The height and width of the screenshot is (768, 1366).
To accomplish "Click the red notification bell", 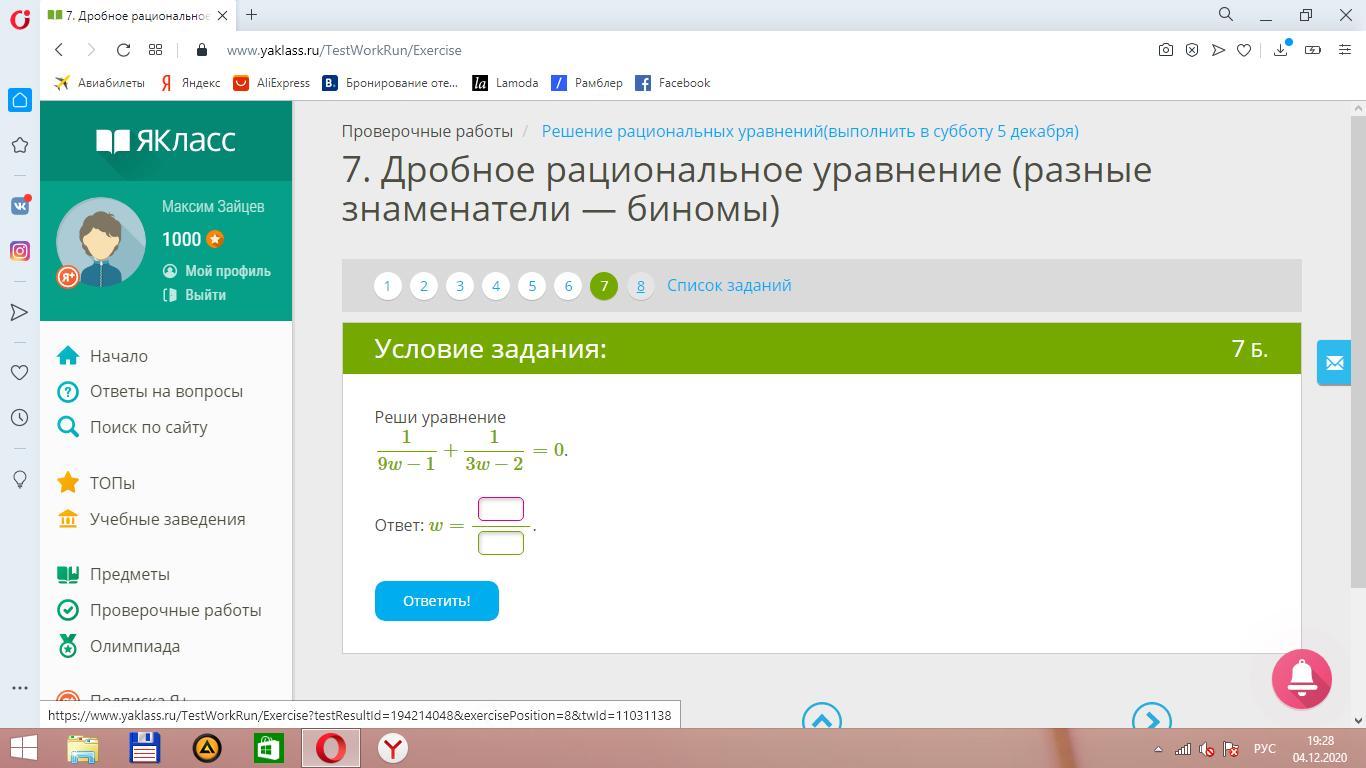I will [x=1301, y=679].
